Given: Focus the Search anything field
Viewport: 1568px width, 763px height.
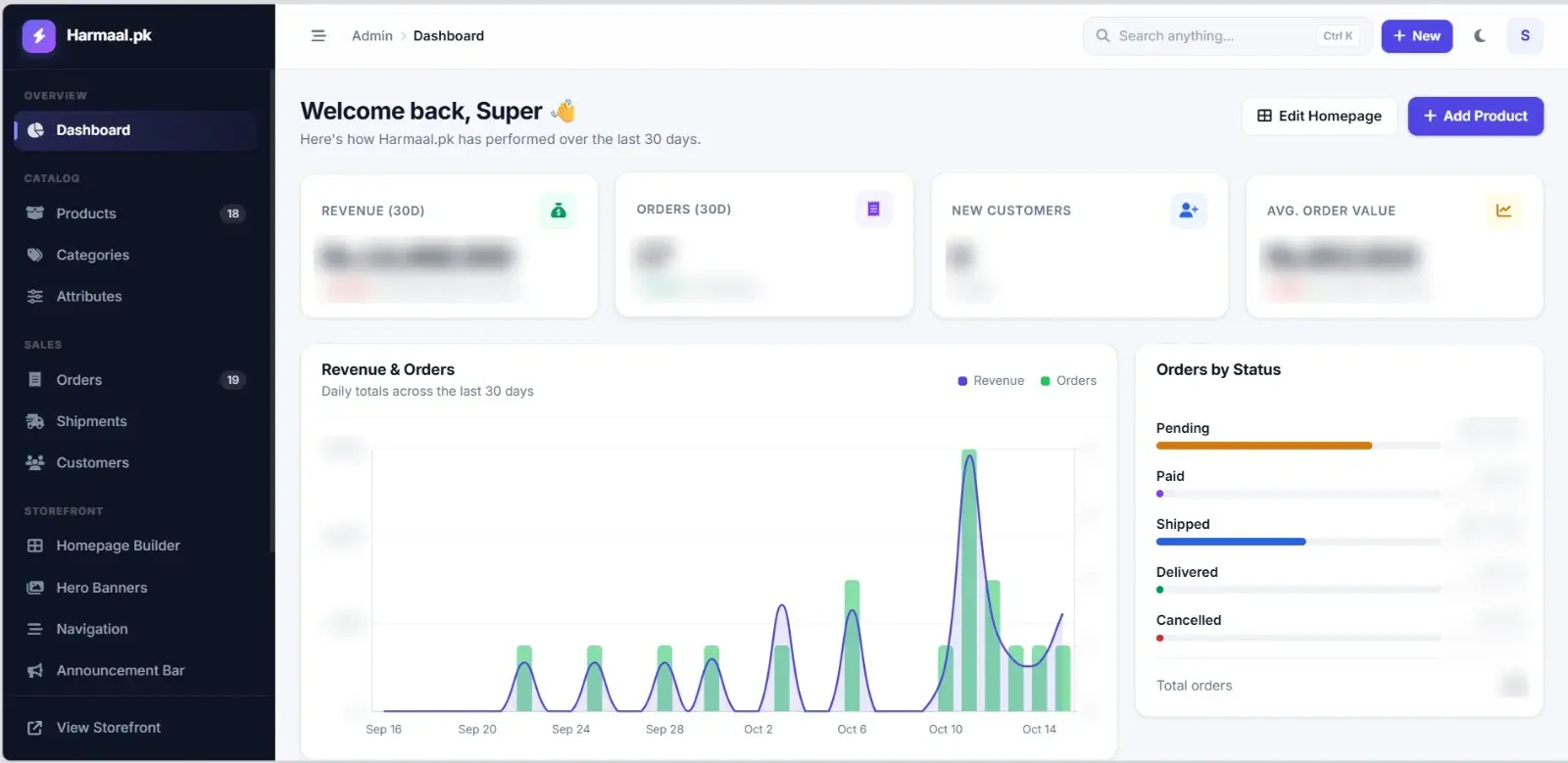Looking at the screenshot, I should click(x=1226, y=36).
